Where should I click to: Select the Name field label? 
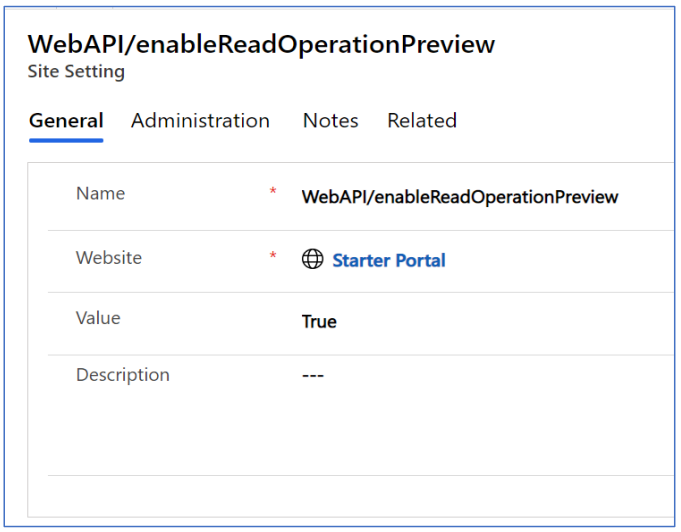100,193
